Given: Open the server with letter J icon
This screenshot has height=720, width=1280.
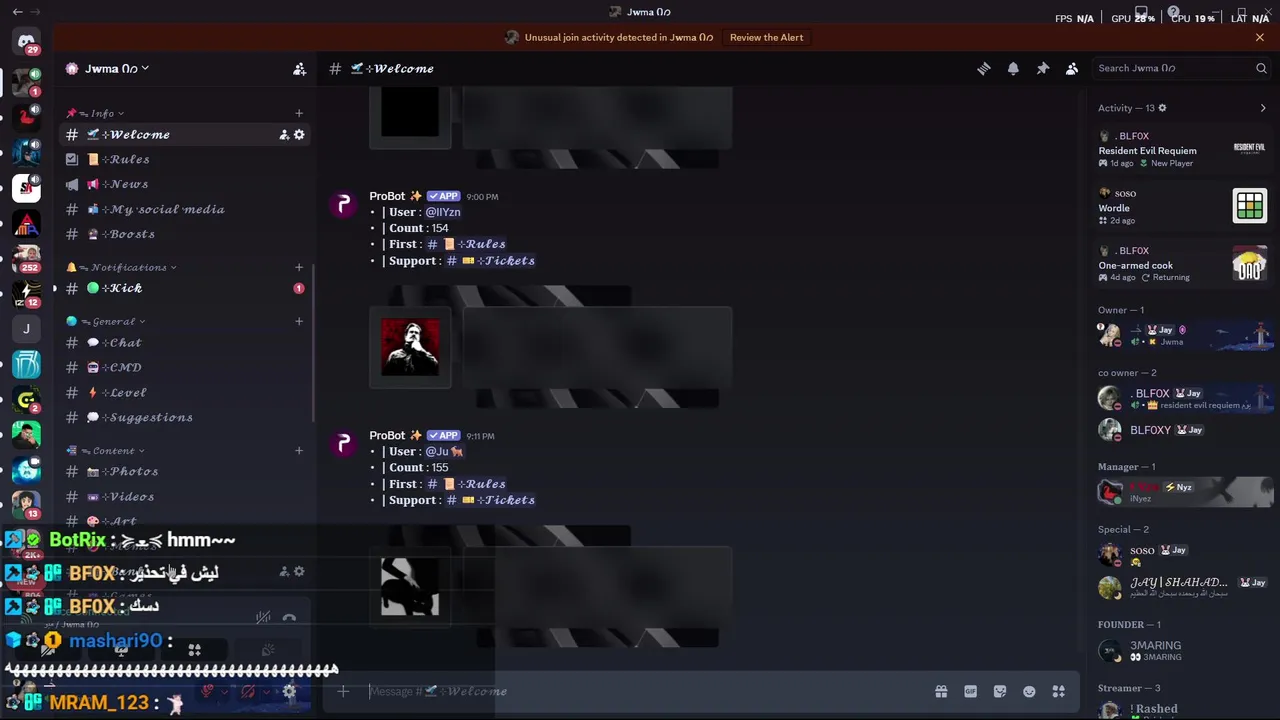Looking at the screenshot, I should coord(26,329).
